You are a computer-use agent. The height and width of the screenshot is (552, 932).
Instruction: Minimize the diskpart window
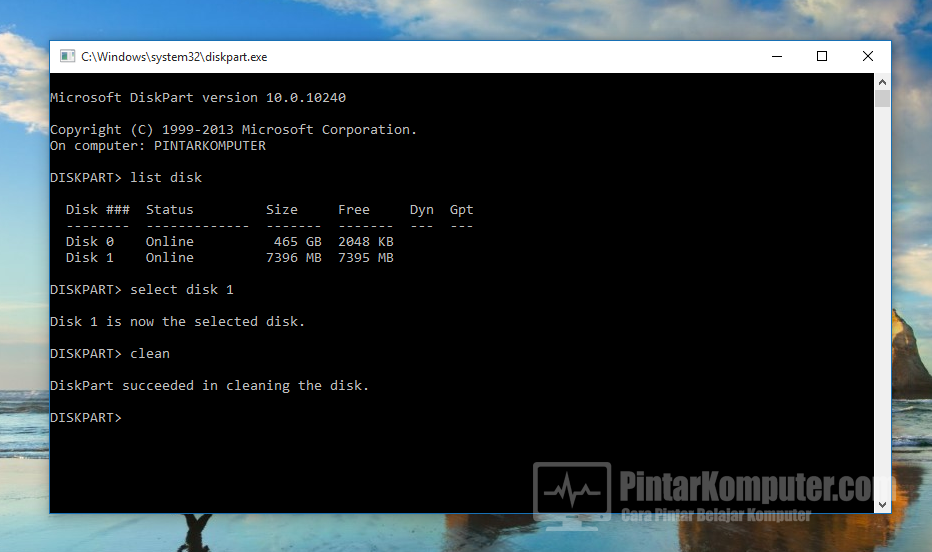pos(777,56)
